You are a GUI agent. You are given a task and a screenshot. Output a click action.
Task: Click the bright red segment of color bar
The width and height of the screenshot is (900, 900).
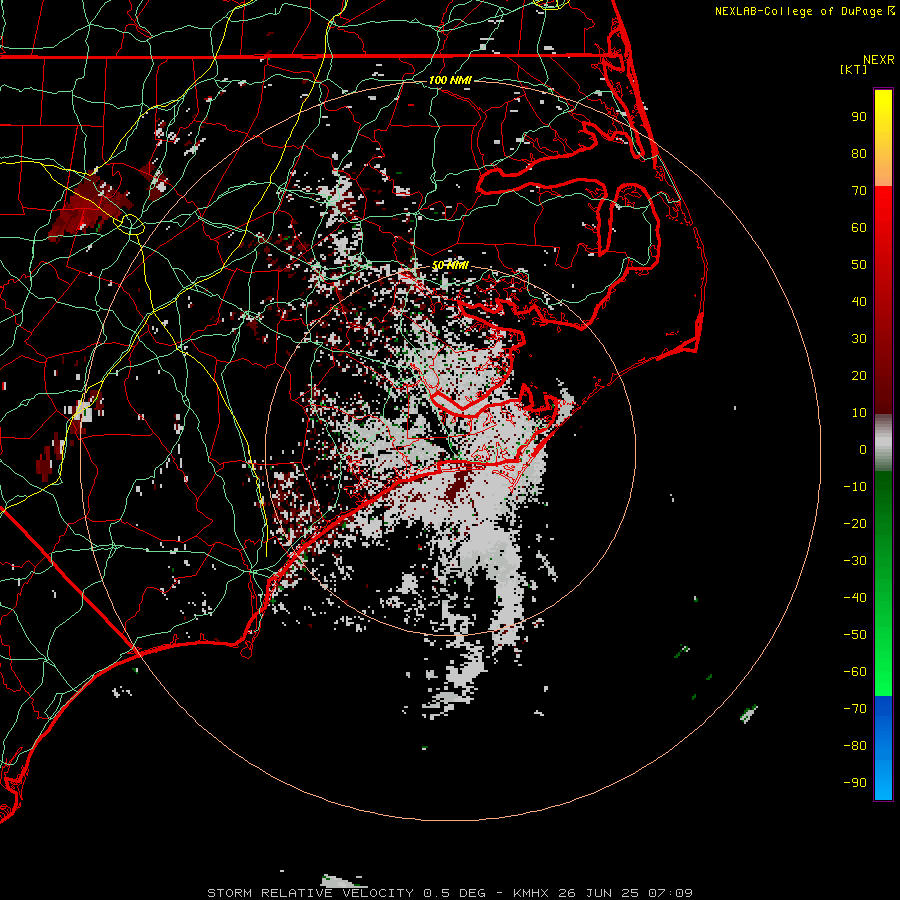[x=883, y=210]
